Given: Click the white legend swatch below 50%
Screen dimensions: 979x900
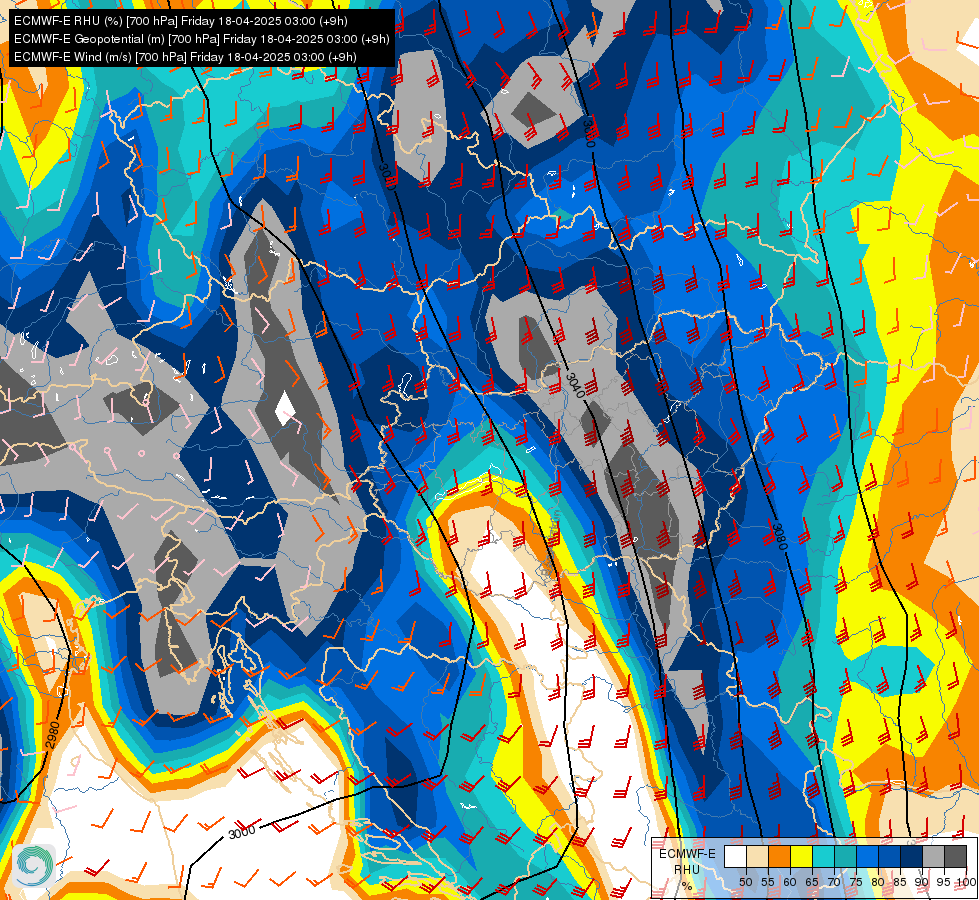Looking at the screenshot, I should pyautogui.click(x=735, y=856).
